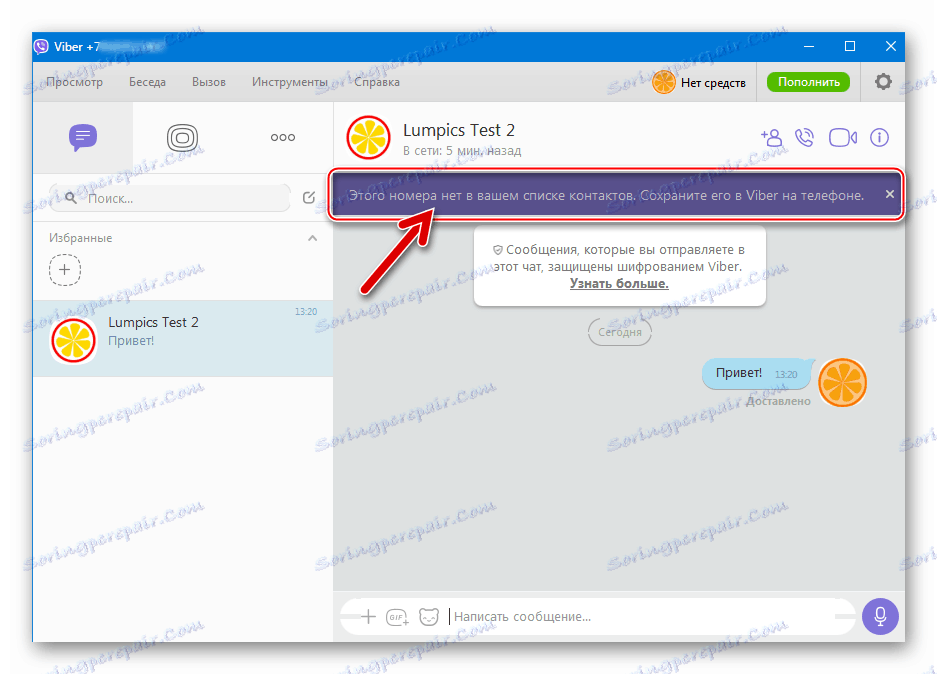Viewport: 937px width, 674px height.
Task: Start a voice call from the chat header
Action: point(805,138)
